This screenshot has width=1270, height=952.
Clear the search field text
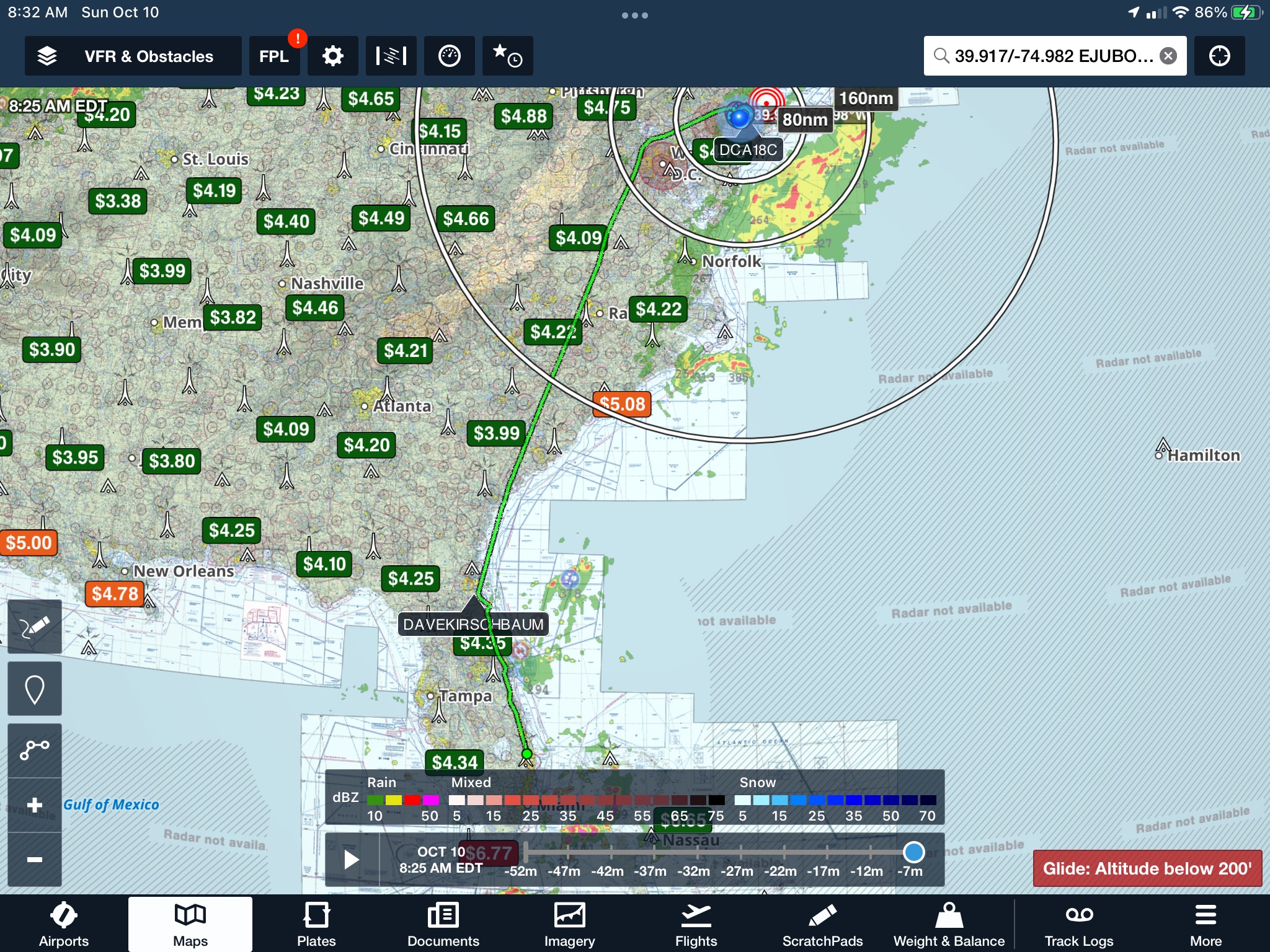(1168, 56)
